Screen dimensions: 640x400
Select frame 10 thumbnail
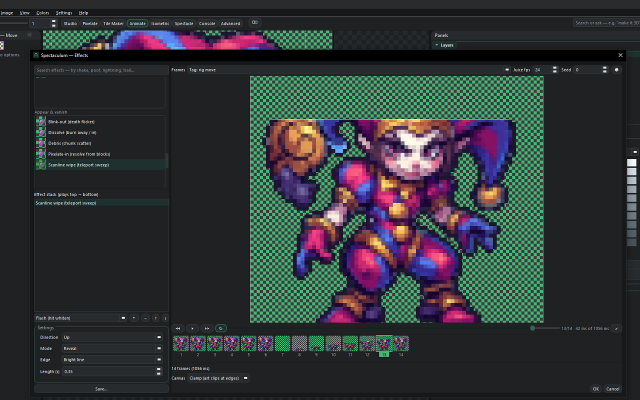[x=333, y=344]
